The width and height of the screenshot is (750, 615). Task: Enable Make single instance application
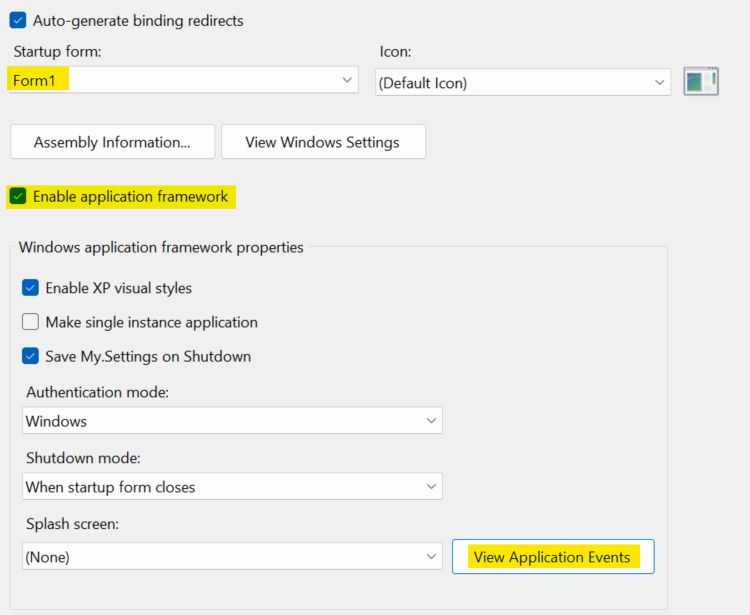(31, 322)
